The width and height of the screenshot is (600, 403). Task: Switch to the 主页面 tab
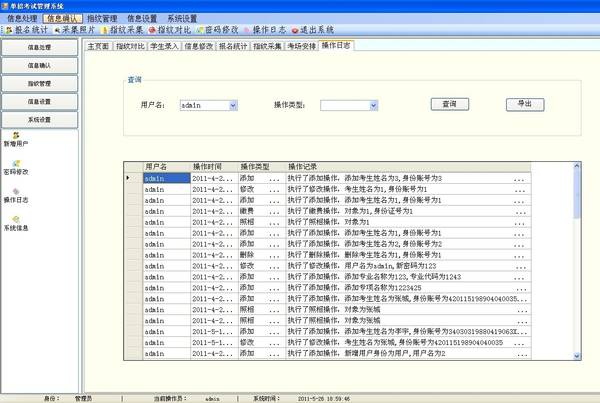click(x=97, y=46)
